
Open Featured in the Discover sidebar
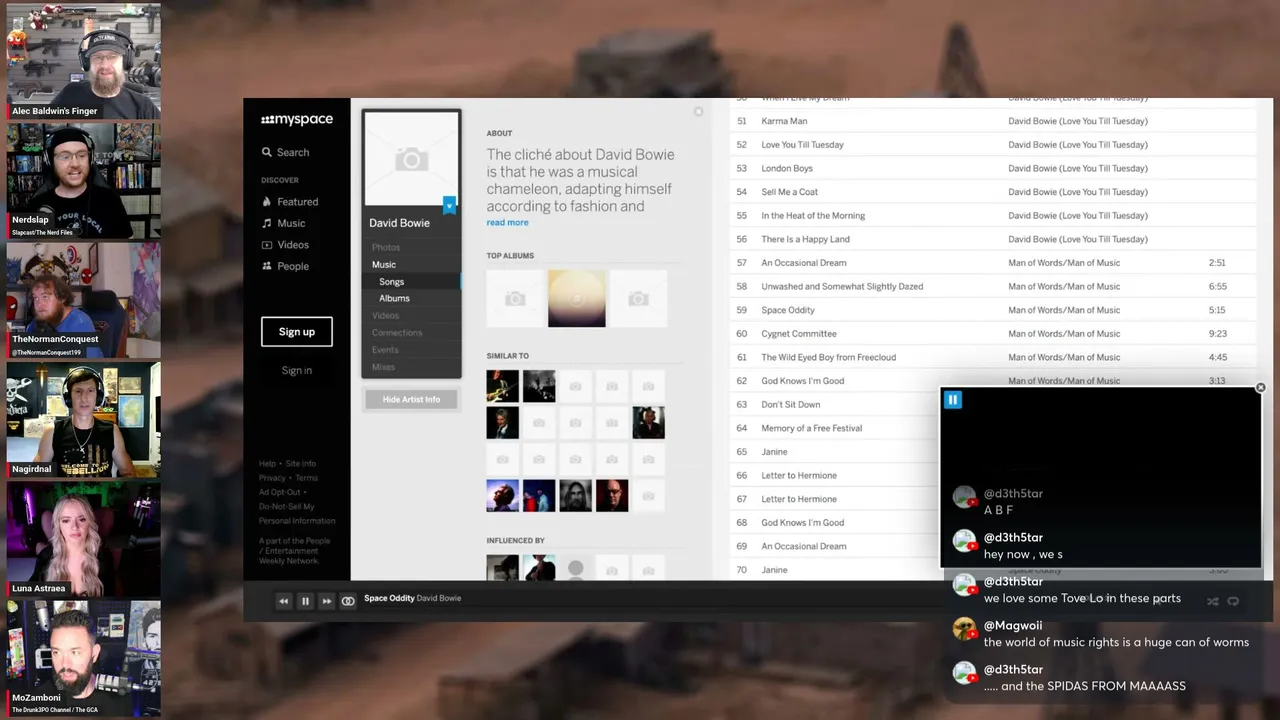tap(290, 202)
